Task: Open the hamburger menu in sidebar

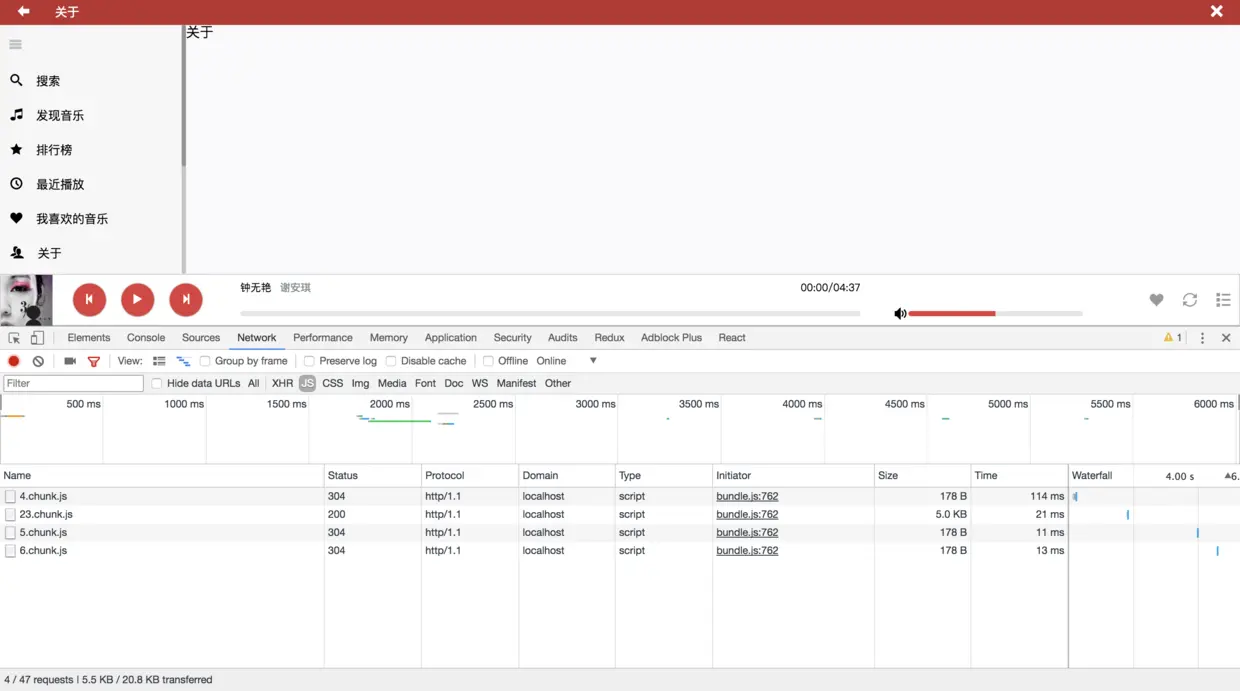Action: point(15,44)
